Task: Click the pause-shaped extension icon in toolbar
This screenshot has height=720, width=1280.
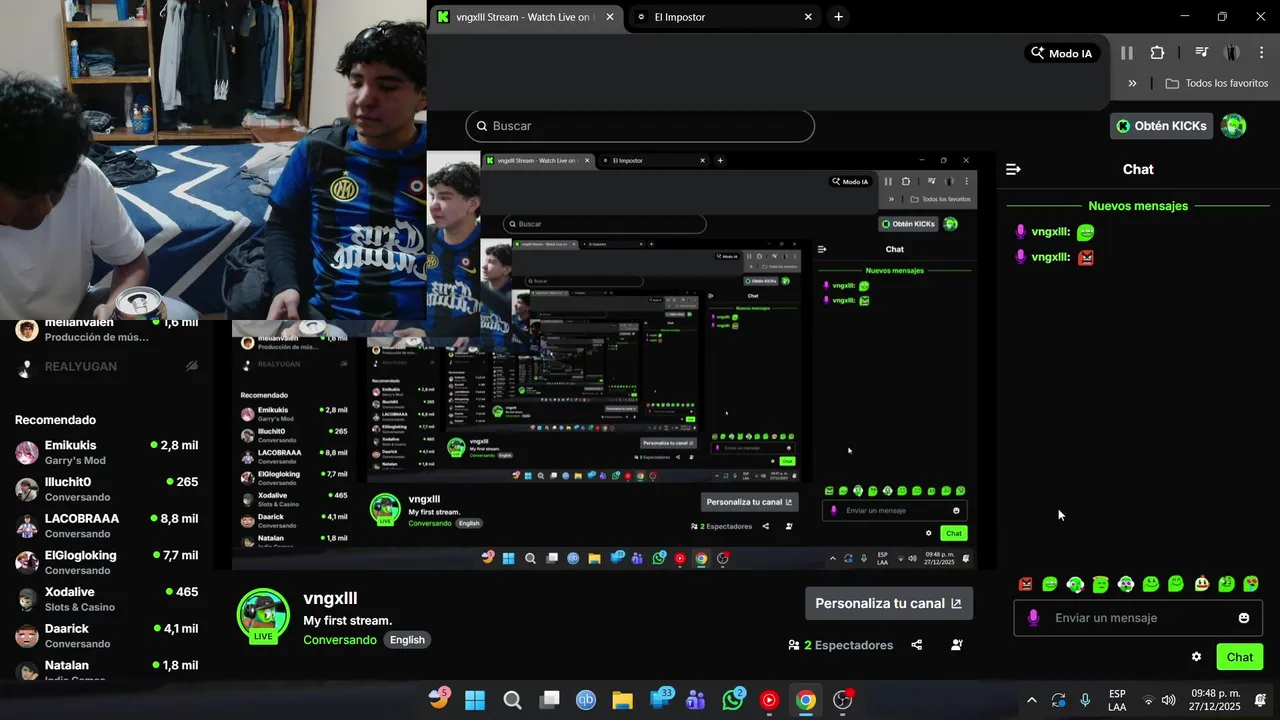Action: pyautogui.click(x=1127, y=53)
